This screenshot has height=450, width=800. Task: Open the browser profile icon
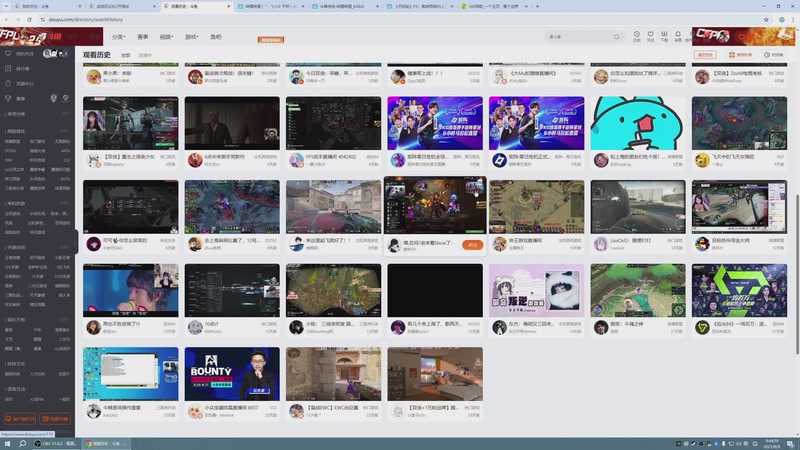pyautogui.click(x=782, y=19)
